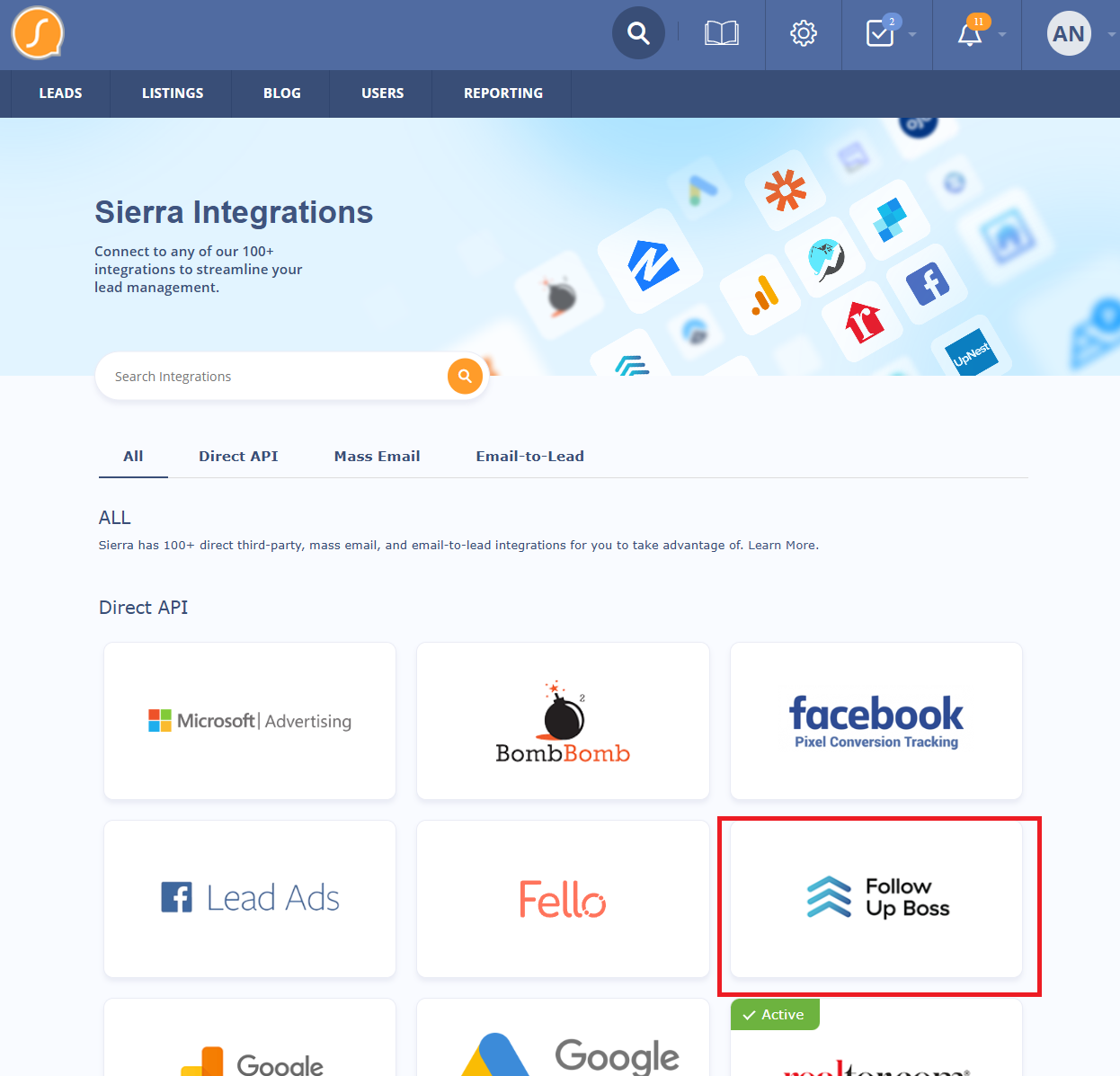This screenshot has height=1076, width=1120.
Task: Open the REPORTING menu
Action: [x=503, y=93]
